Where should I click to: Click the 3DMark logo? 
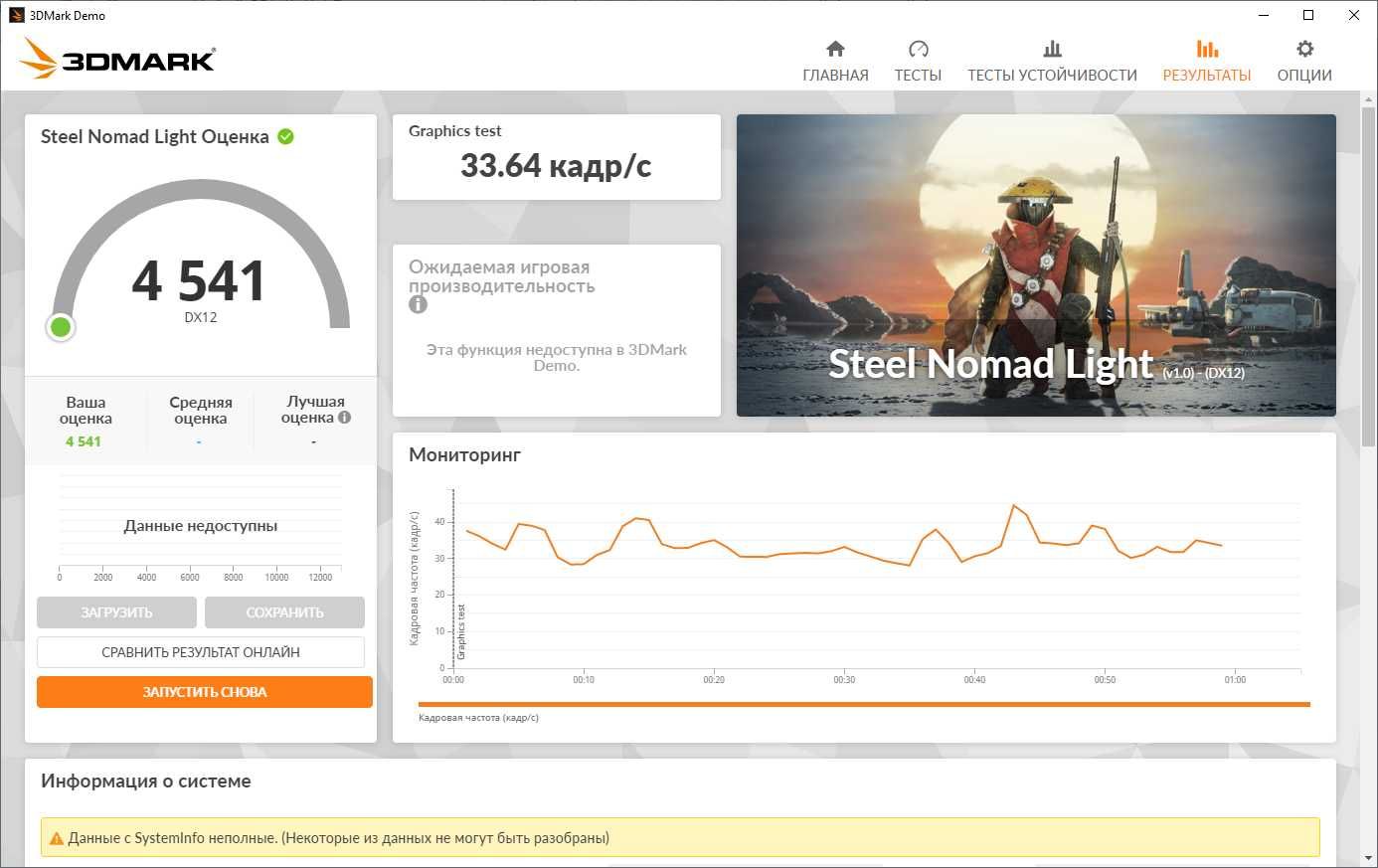click(x=117, y=59)
